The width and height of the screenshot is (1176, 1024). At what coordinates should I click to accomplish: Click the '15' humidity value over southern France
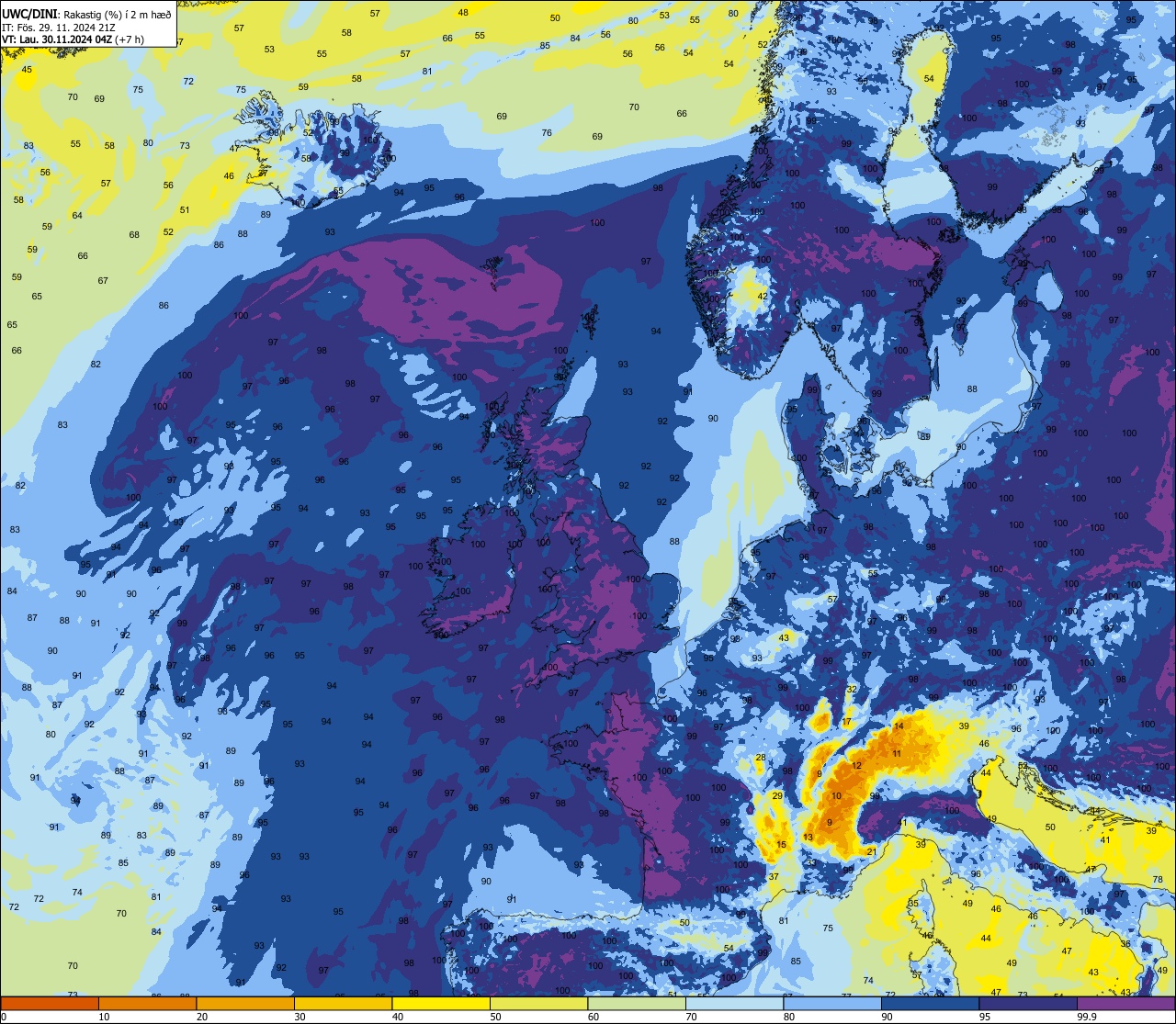(781, 844)
